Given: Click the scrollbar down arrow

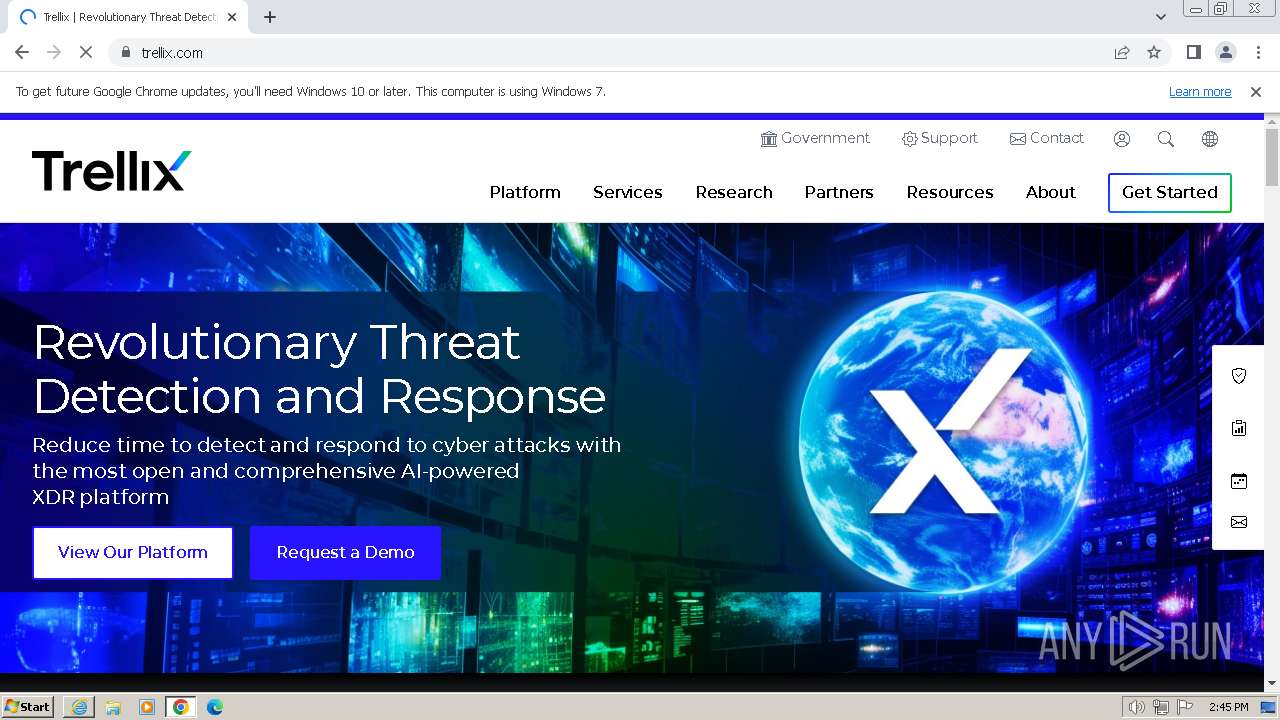Looking at the screenshot, I should point(1272,684).
